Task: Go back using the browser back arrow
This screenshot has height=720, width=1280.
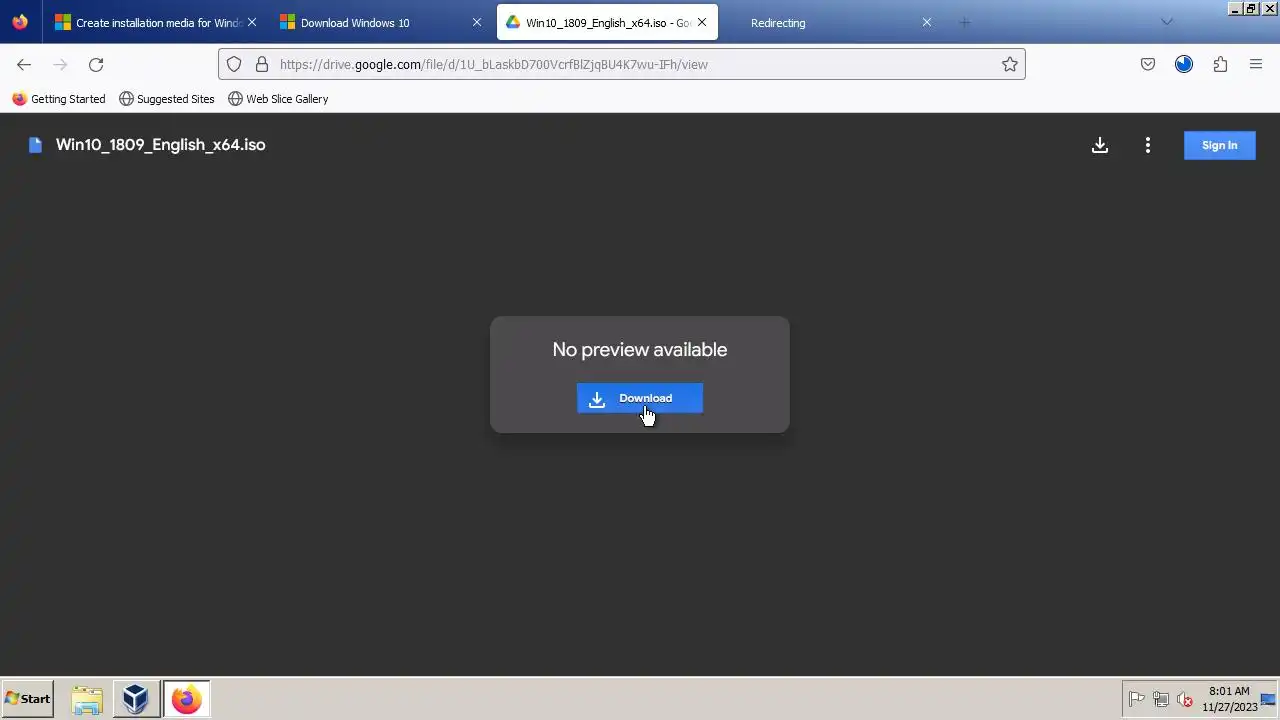Action: (24, 64)
